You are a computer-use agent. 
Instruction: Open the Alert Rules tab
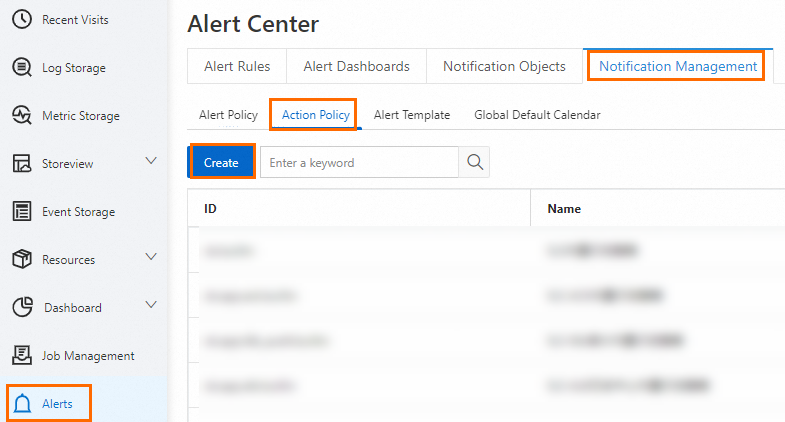[237, 66]
